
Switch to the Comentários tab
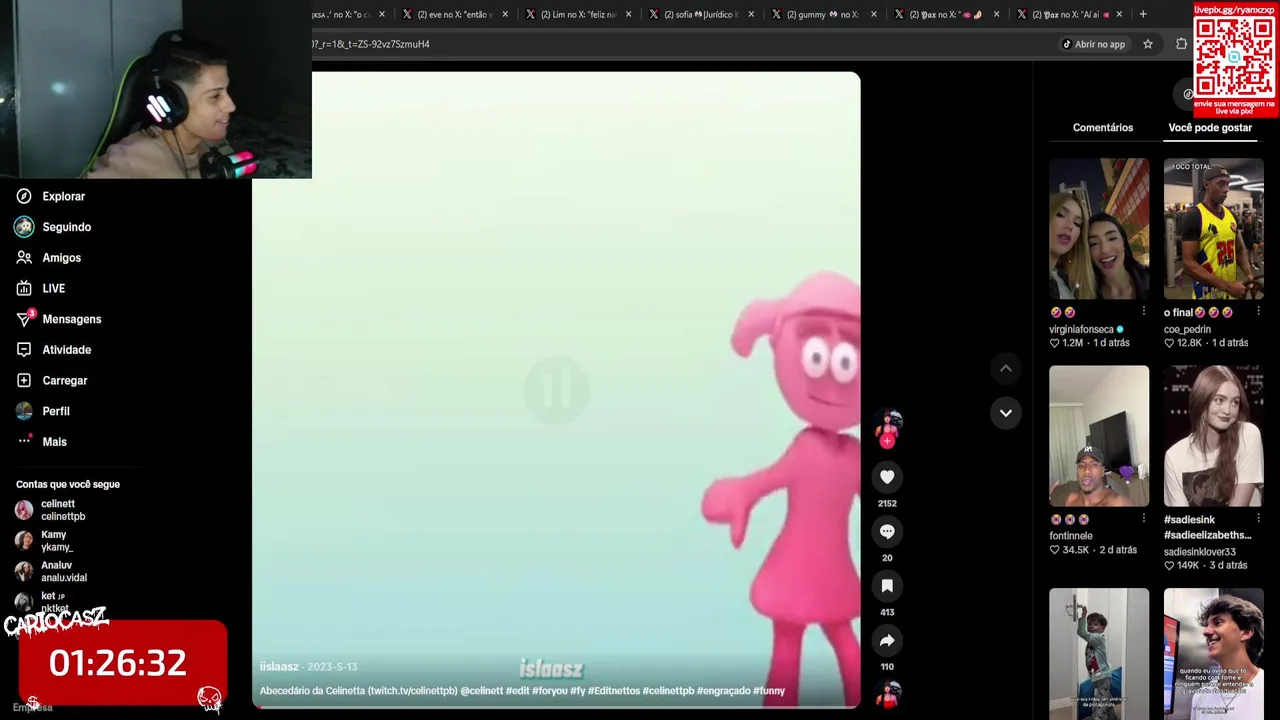pos(1103,128)
